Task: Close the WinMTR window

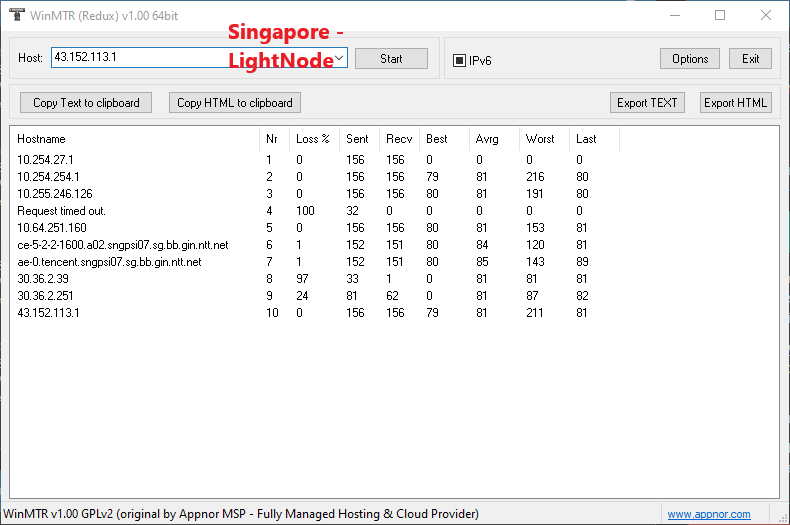Action: (x=766, y=16)
